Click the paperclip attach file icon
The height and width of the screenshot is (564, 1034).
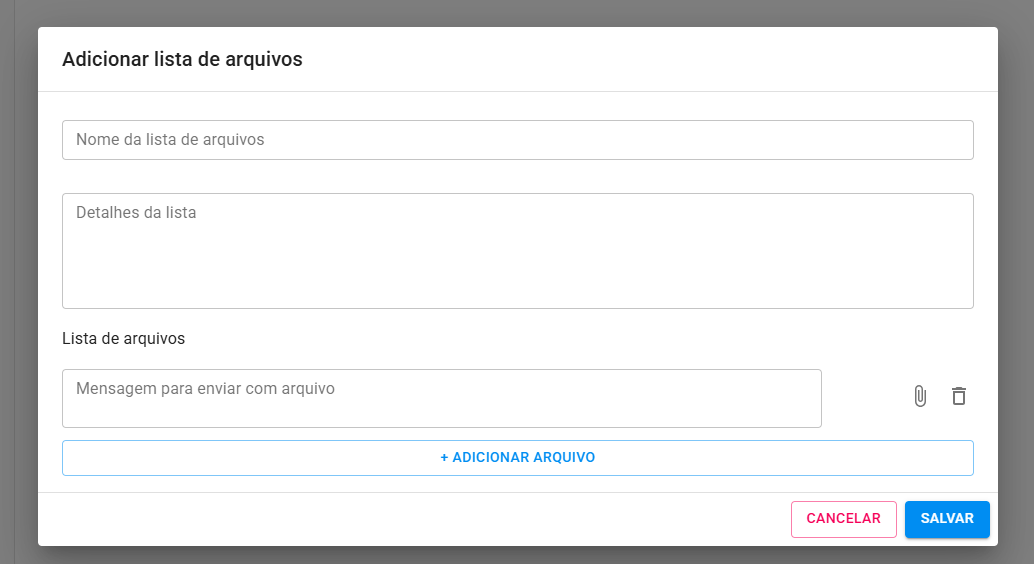[x=920, y=397]
